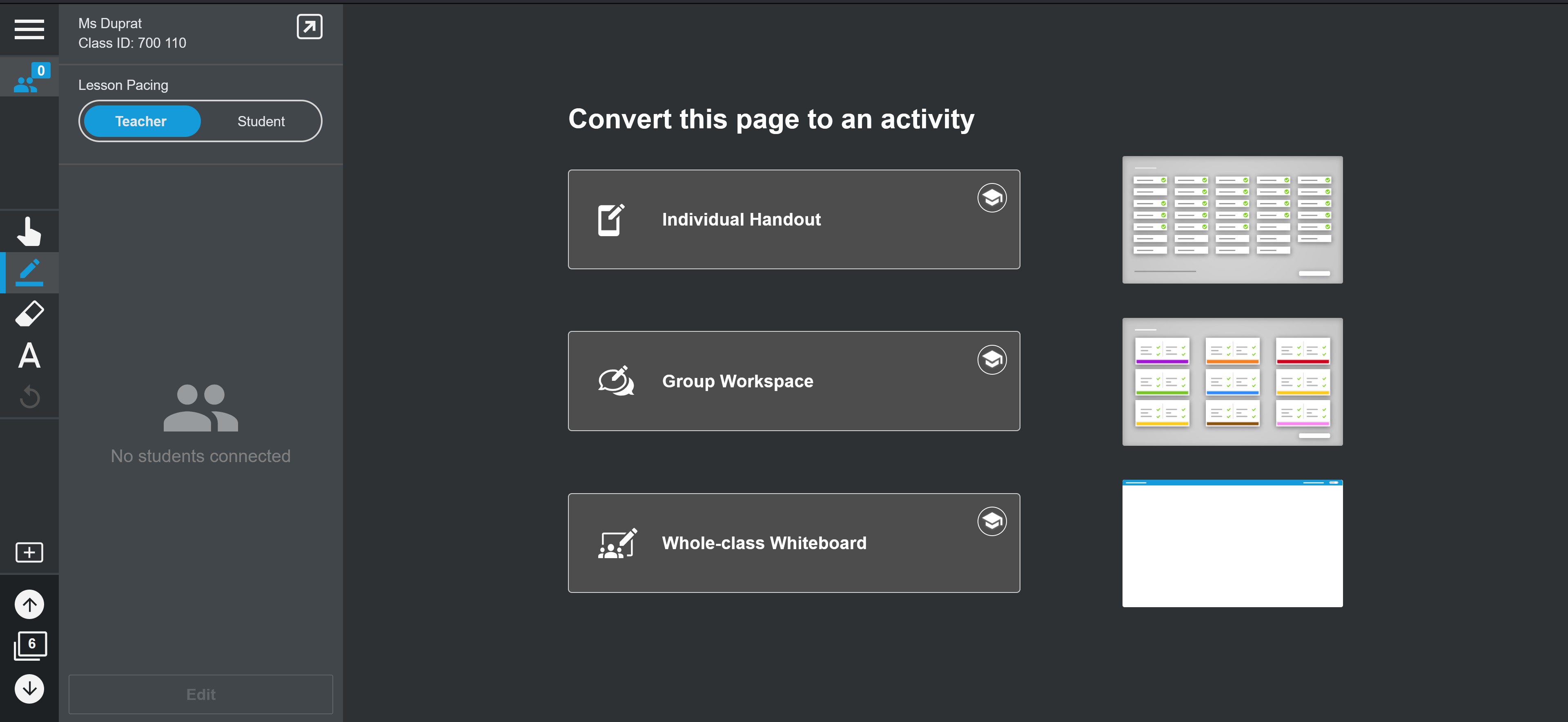
Task: Click the Group Workspace chat-pencil icon
Action: click(616, 381)
